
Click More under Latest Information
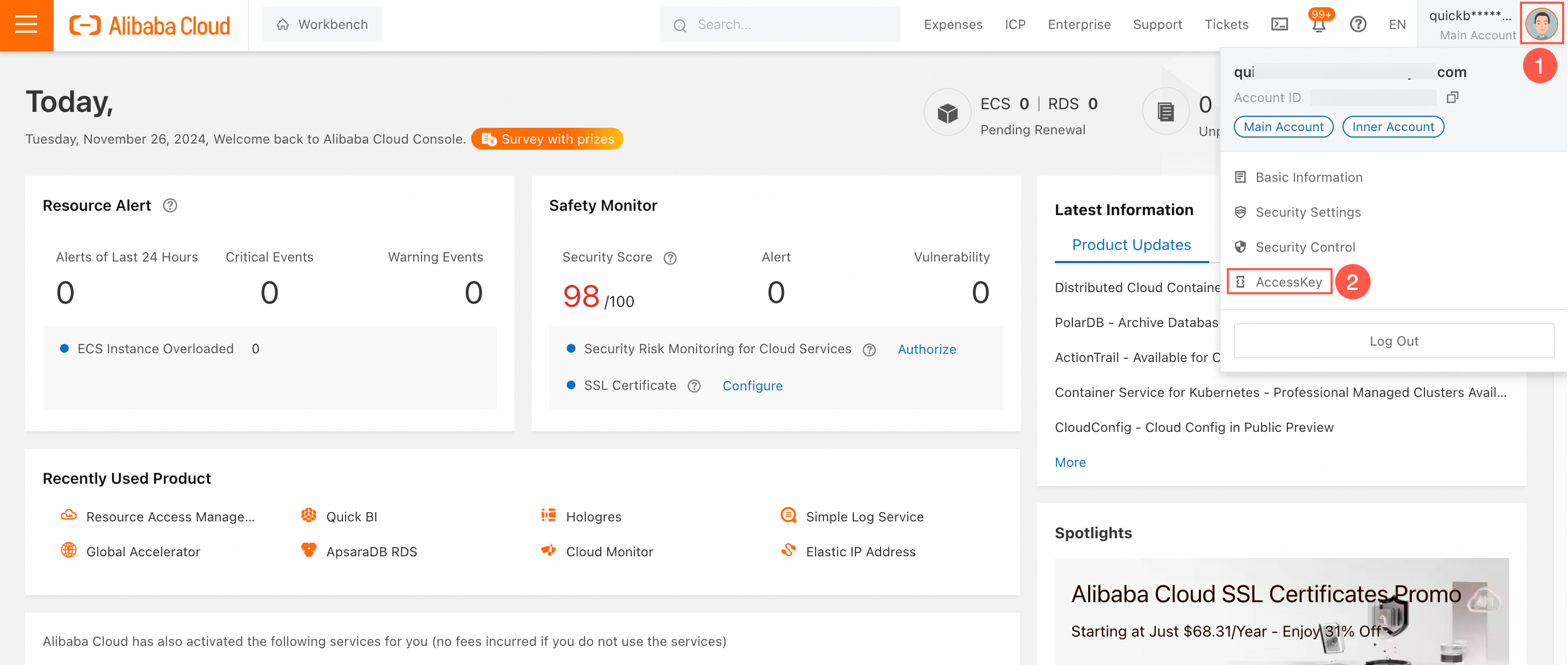[1070, 462]
